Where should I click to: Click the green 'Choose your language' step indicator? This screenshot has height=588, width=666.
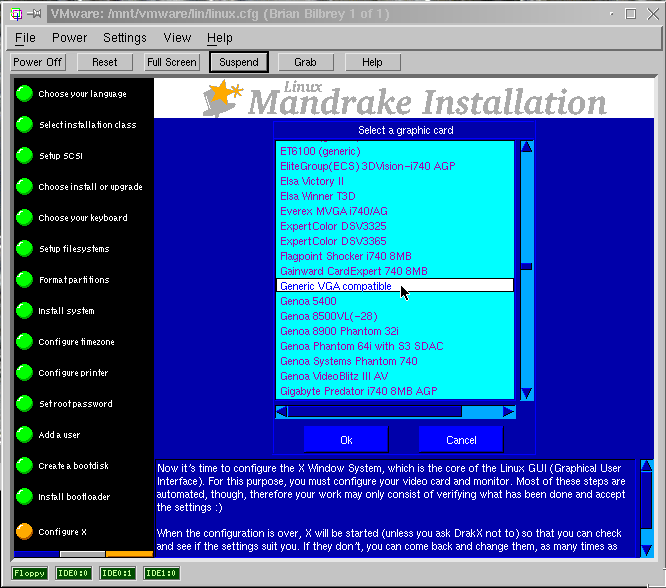click(x=24, y=94)
